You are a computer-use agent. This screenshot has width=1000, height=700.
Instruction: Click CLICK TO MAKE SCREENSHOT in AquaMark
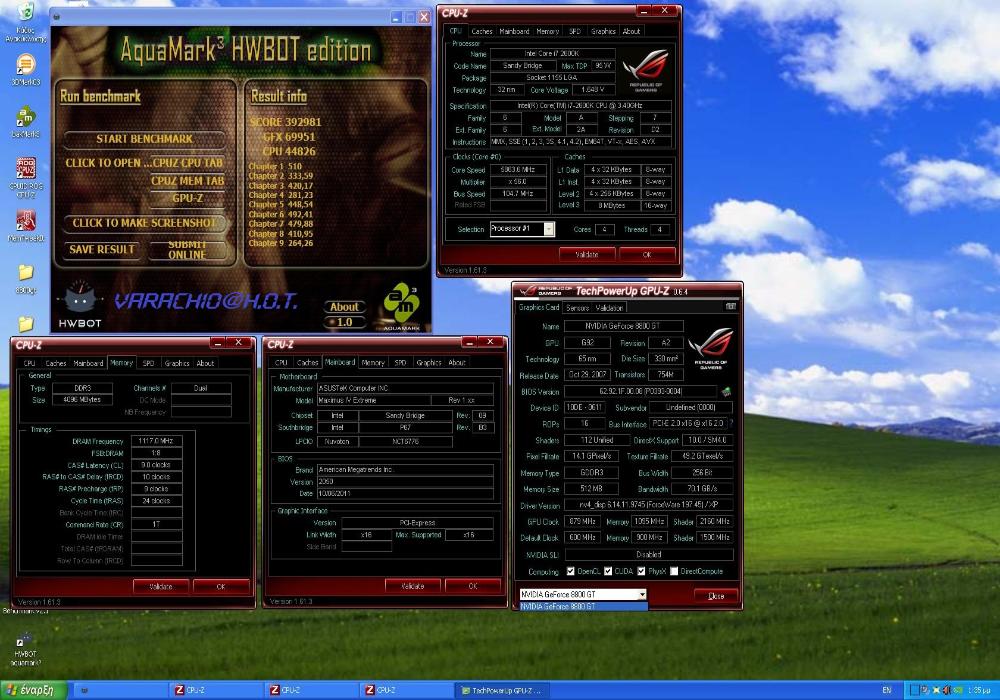(144, 222)
